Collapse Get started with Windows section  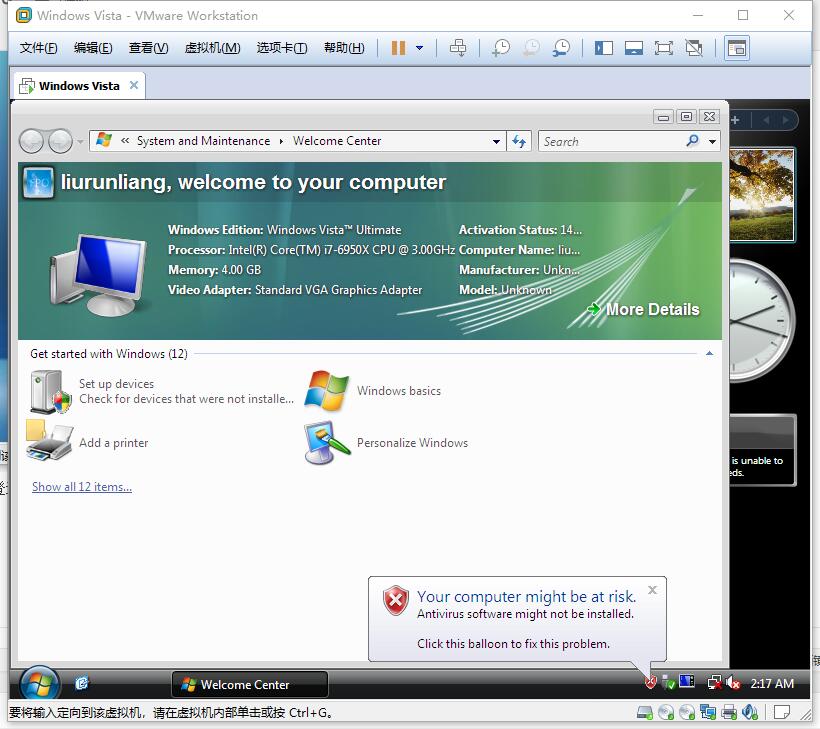709,354
